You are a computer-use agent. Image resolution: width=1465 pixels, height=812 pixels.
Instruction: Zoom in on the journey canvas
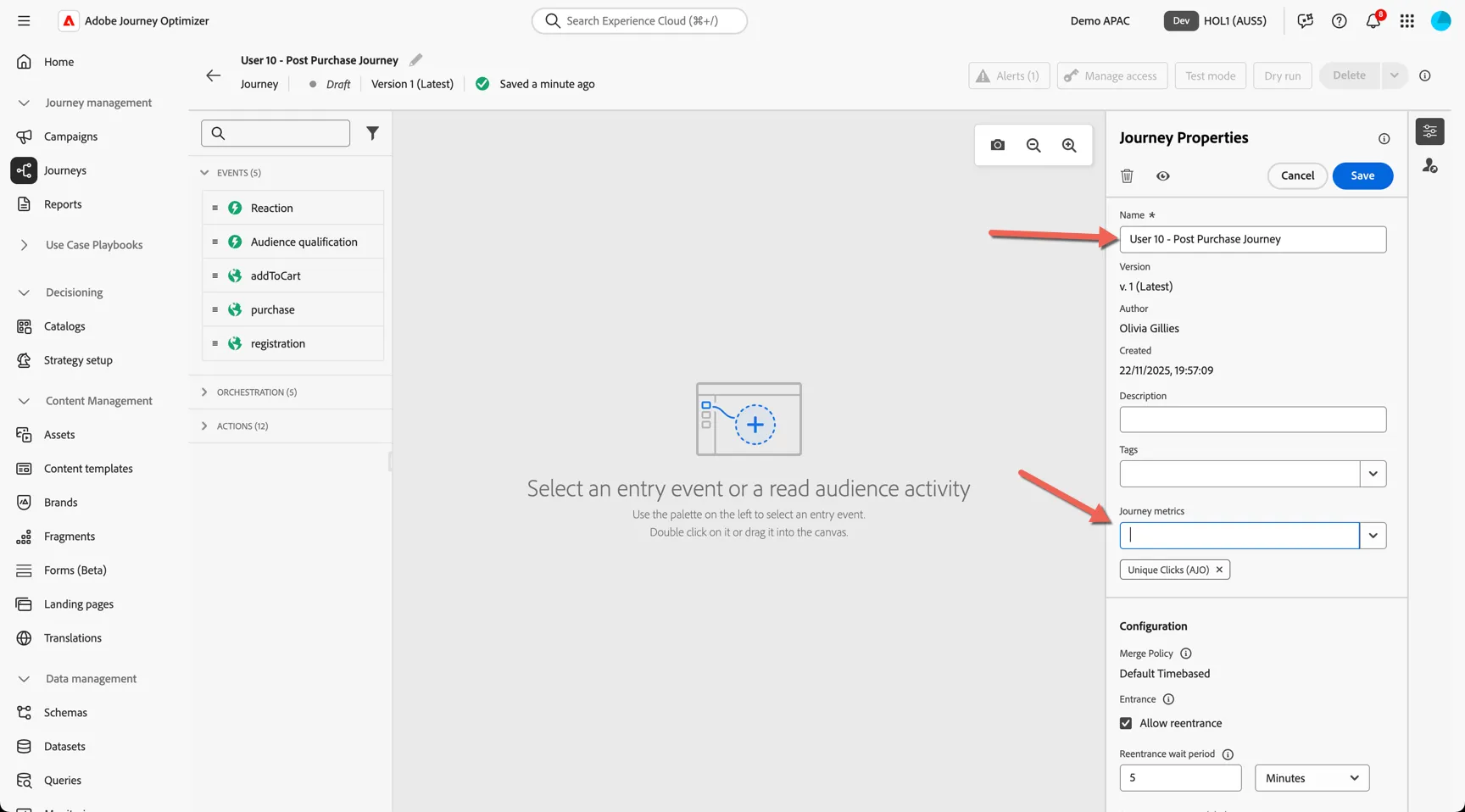coord(1069,145)
